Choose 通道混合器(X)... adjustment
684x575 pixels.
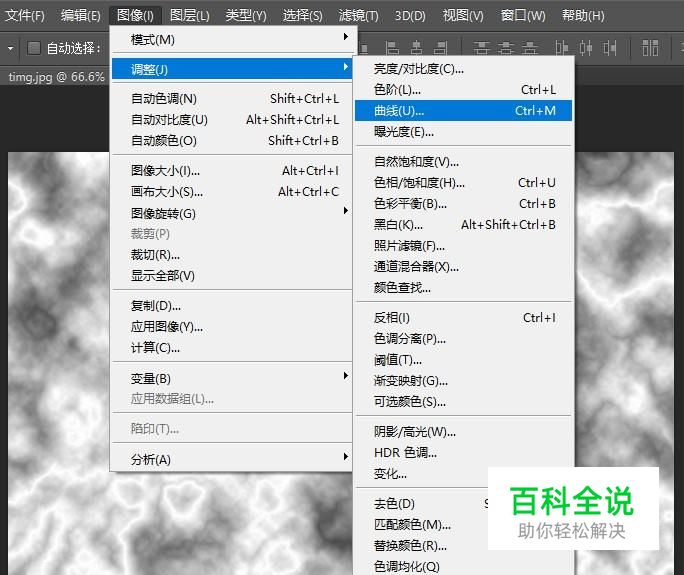[463, 266]
